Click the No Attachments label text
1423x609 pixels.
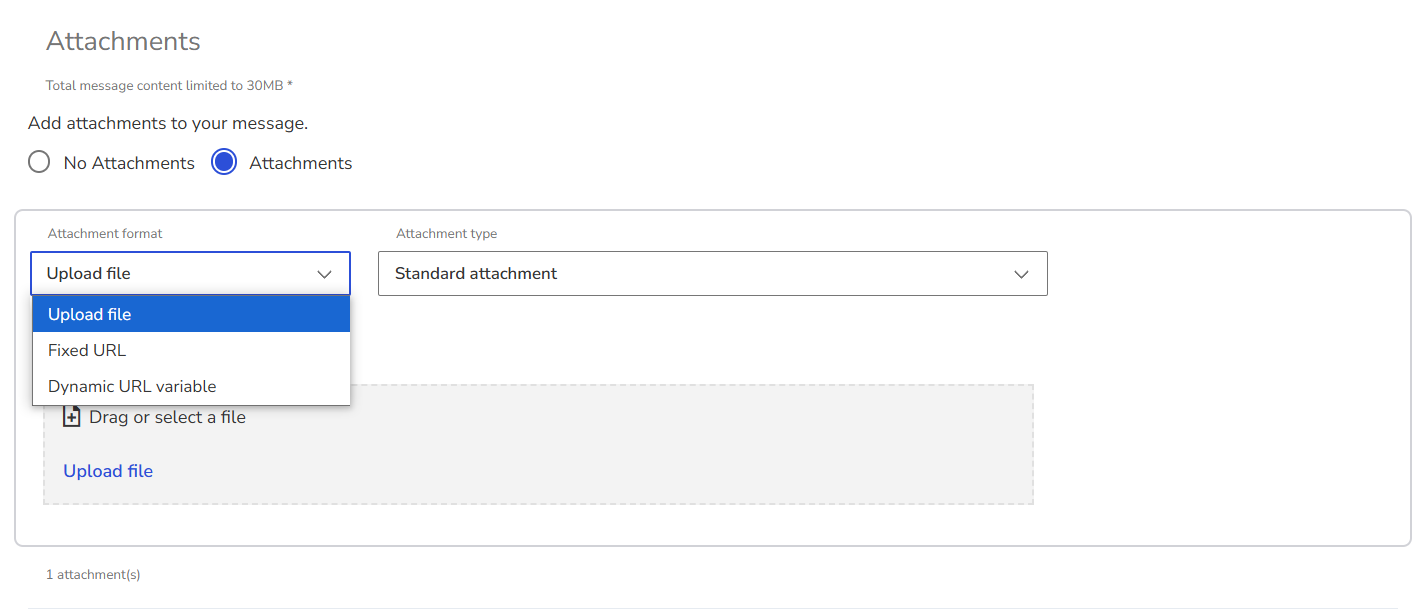[x=129, y=163]
